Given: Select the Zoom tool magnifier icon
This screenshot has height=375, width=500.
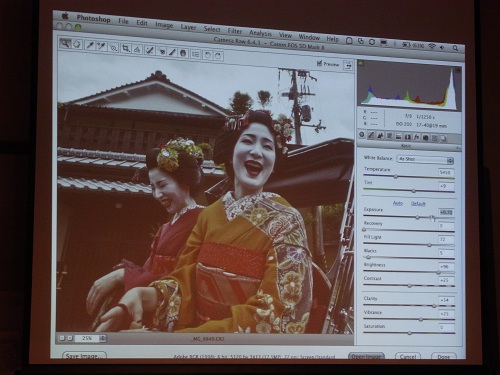Looking at the screenshot, I should (x=65, y=43).
